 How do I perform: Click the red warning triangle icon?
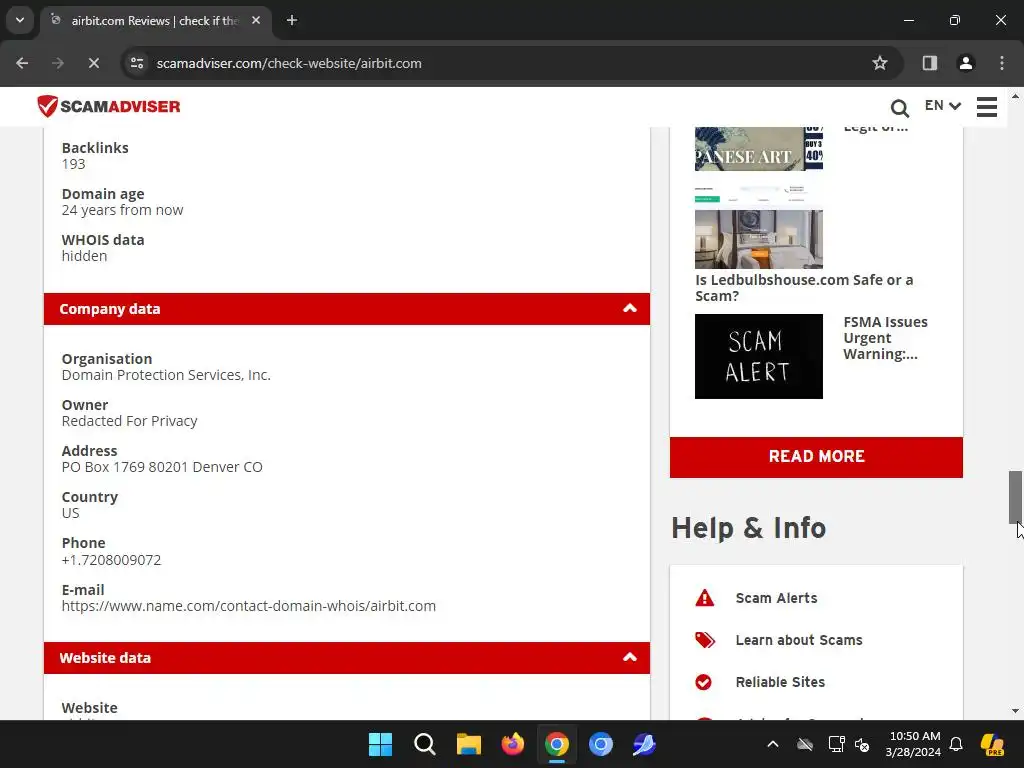(704, 598)
